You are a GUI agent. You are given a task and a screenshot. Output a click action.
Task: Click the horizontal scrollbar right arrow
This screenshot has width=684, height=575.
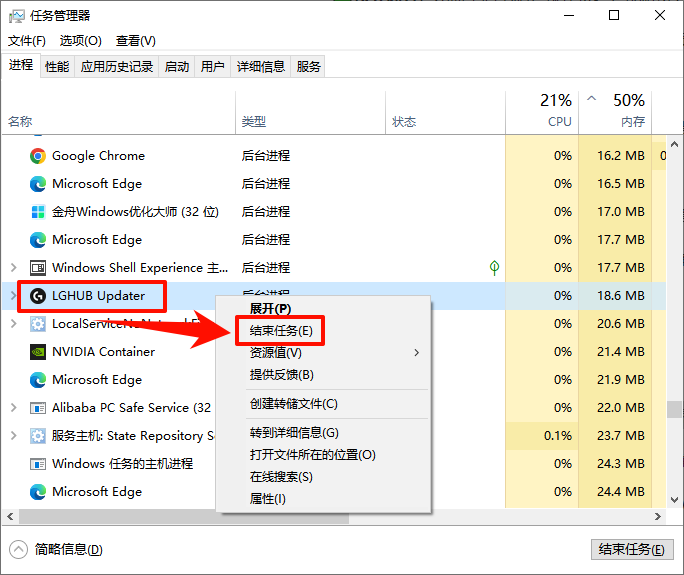click(x=658, y=517)
